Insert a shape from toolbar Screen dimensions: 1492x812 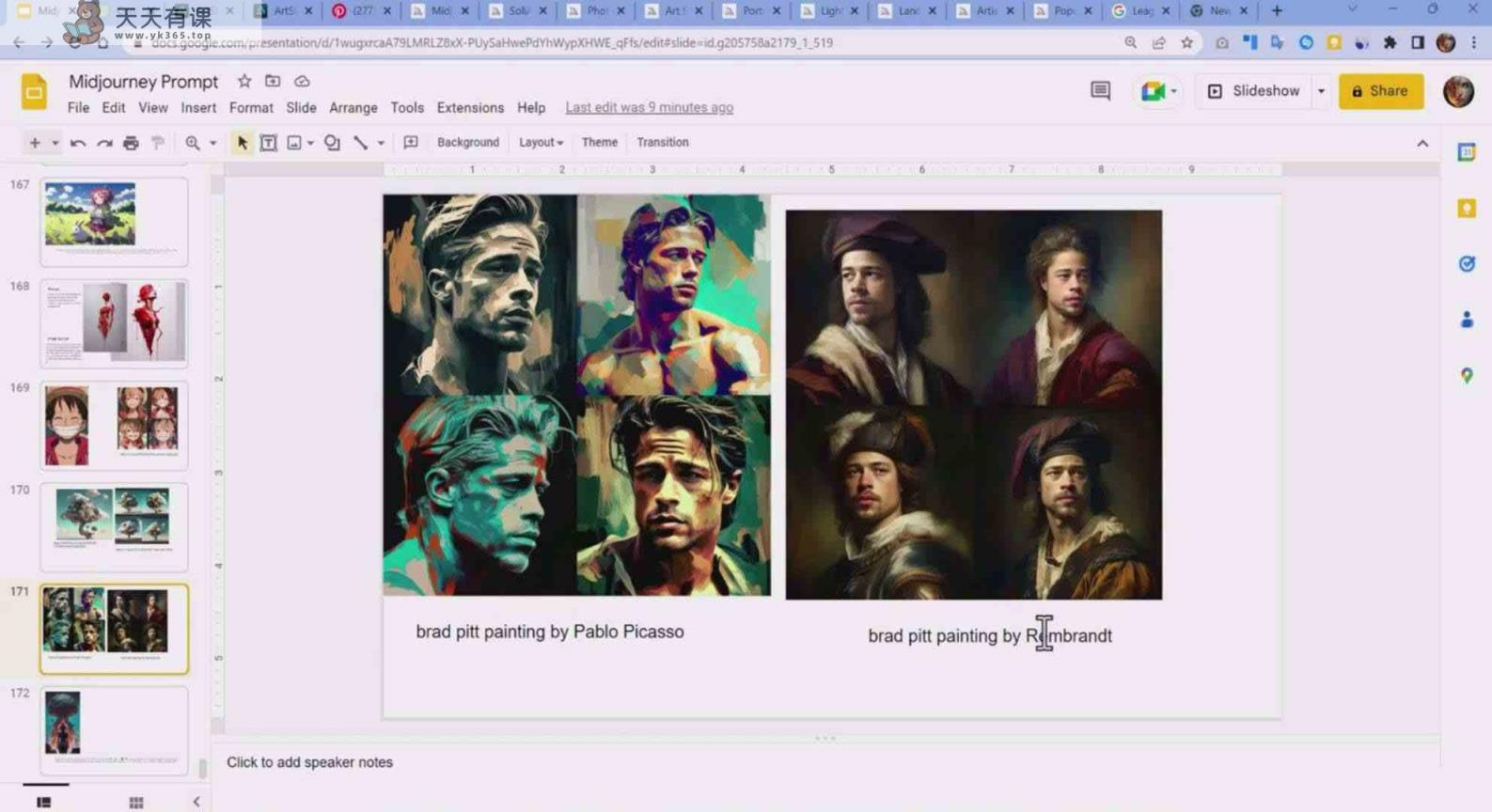332,143
